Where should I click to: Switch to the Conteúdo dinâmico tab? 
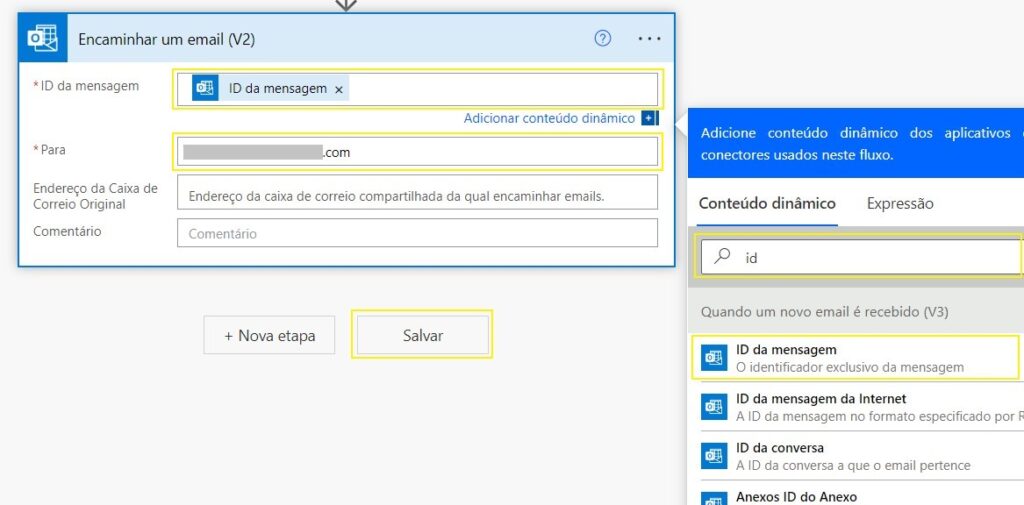(x=767, y=203)
